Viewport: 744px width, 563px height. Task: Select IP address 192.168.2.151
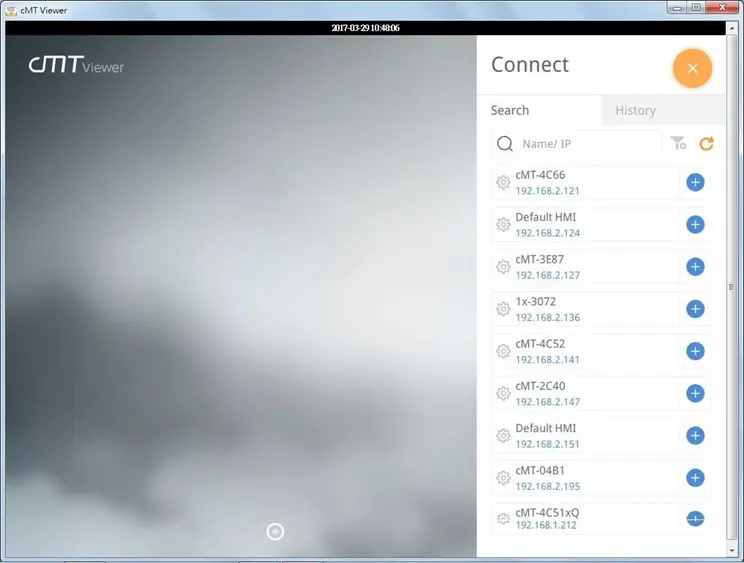547,444
